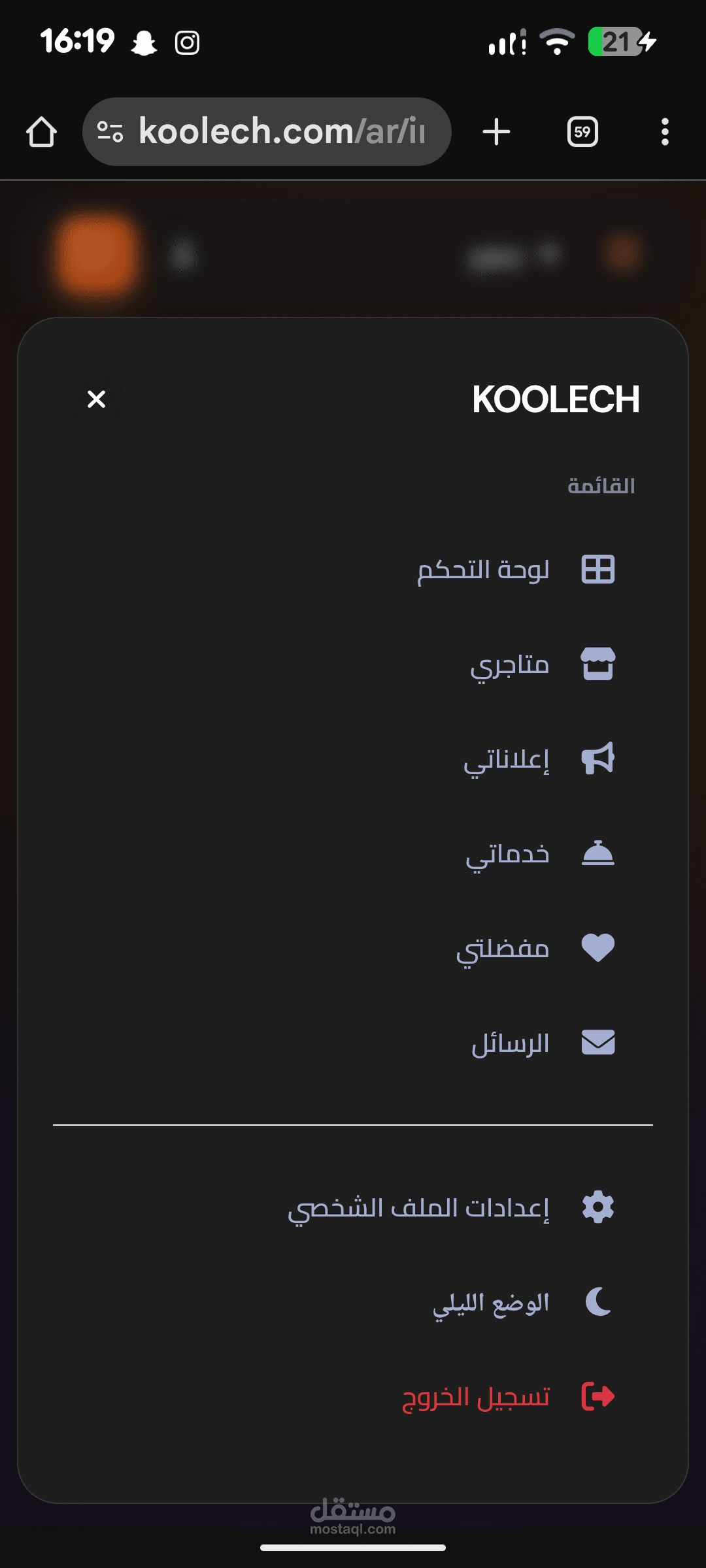Image resolution: width=706 pixels, height=1568 pixels.
Task: Click the megaphone ads icon
Action: [x=597, y=759]
